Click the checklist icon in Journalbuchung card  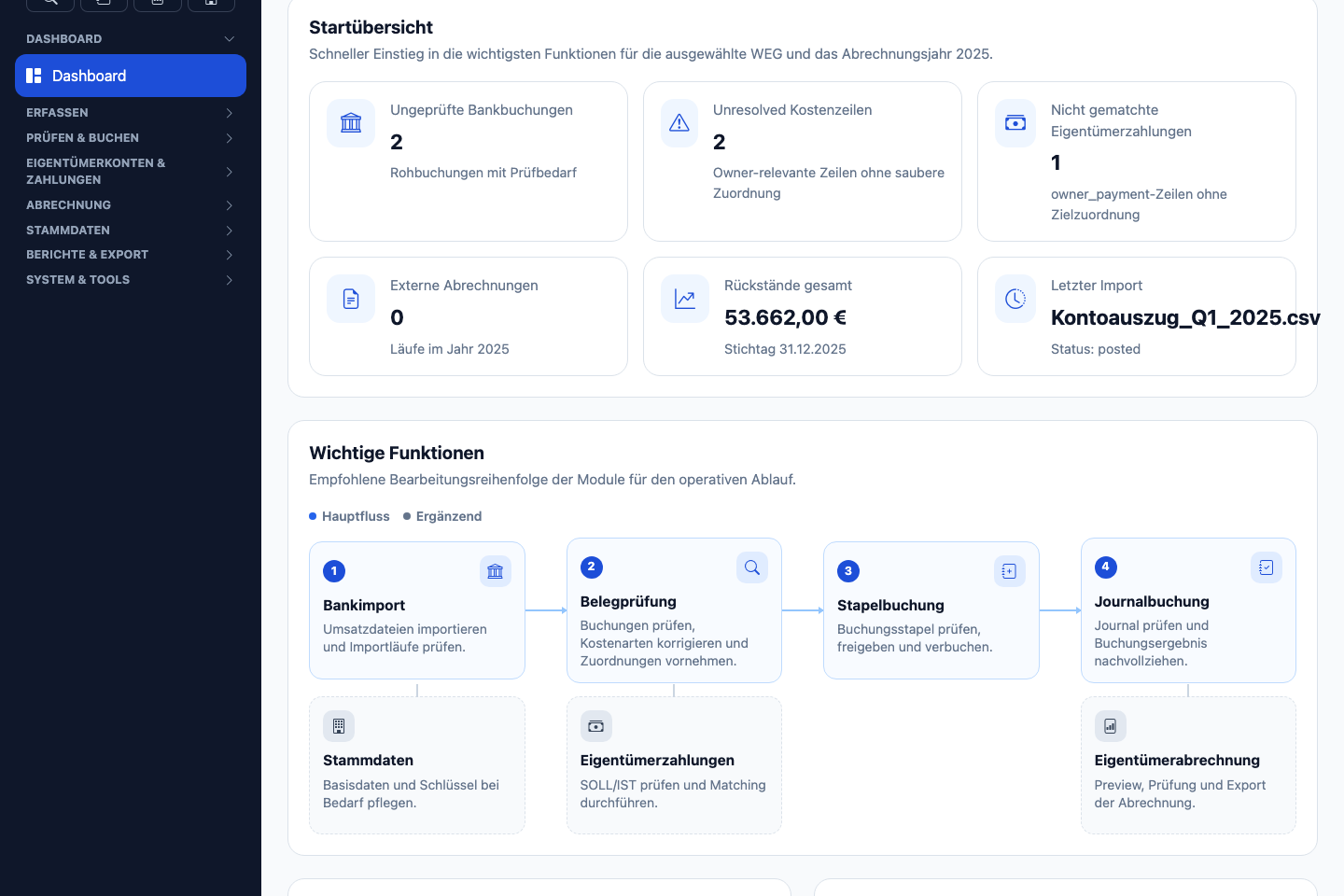click(x=1267, y=567)
